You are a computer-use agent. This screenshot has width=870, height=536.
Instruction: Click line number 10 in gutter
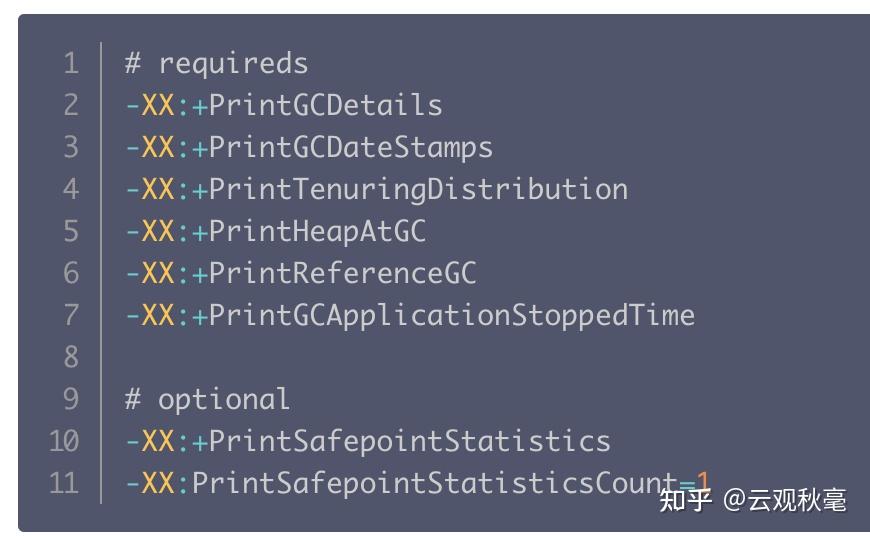coord(64,441)
